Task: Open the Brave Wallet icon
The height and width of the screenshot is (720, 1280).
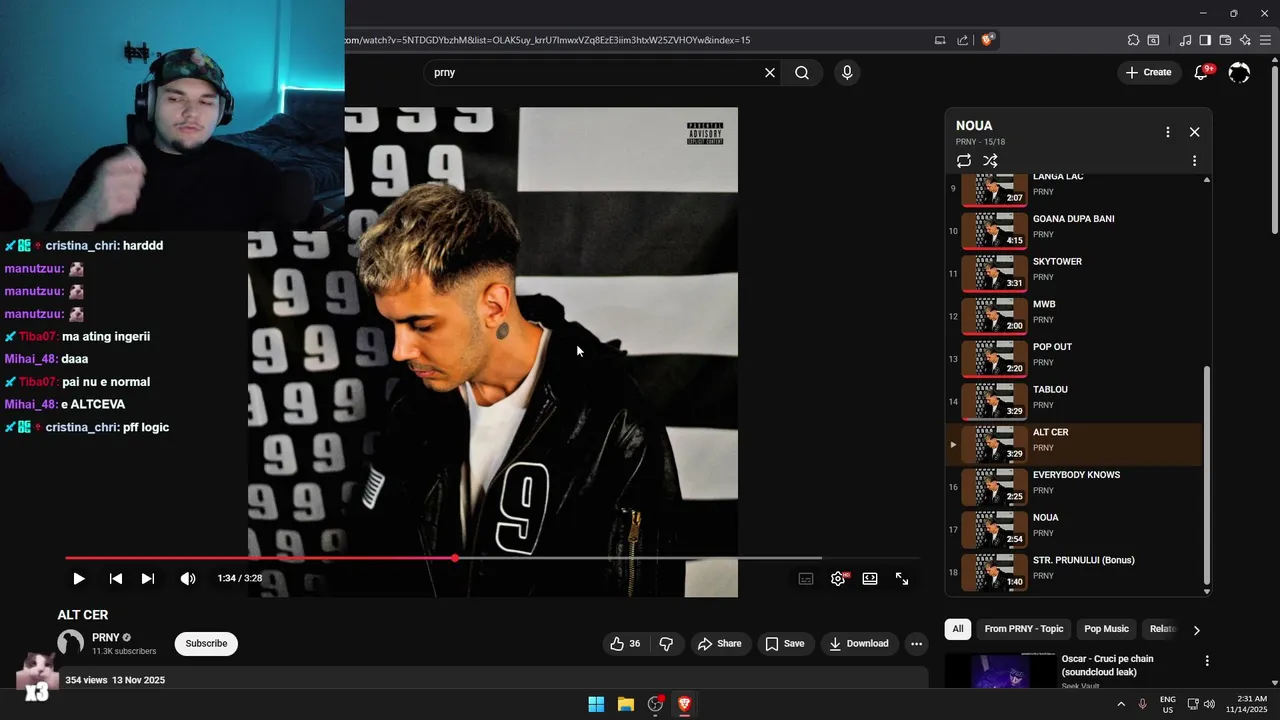Action: pos(1225,40)
